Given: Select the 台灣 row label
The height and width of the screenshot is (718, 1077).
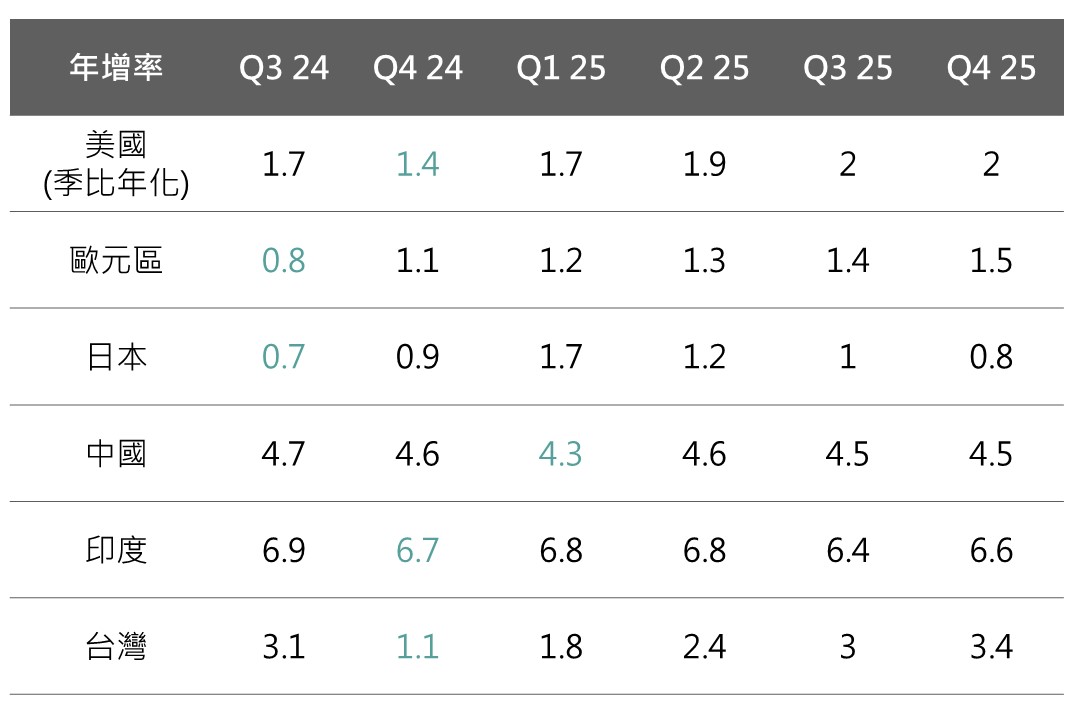Looking at the screenshot, I should click(116, 647).
